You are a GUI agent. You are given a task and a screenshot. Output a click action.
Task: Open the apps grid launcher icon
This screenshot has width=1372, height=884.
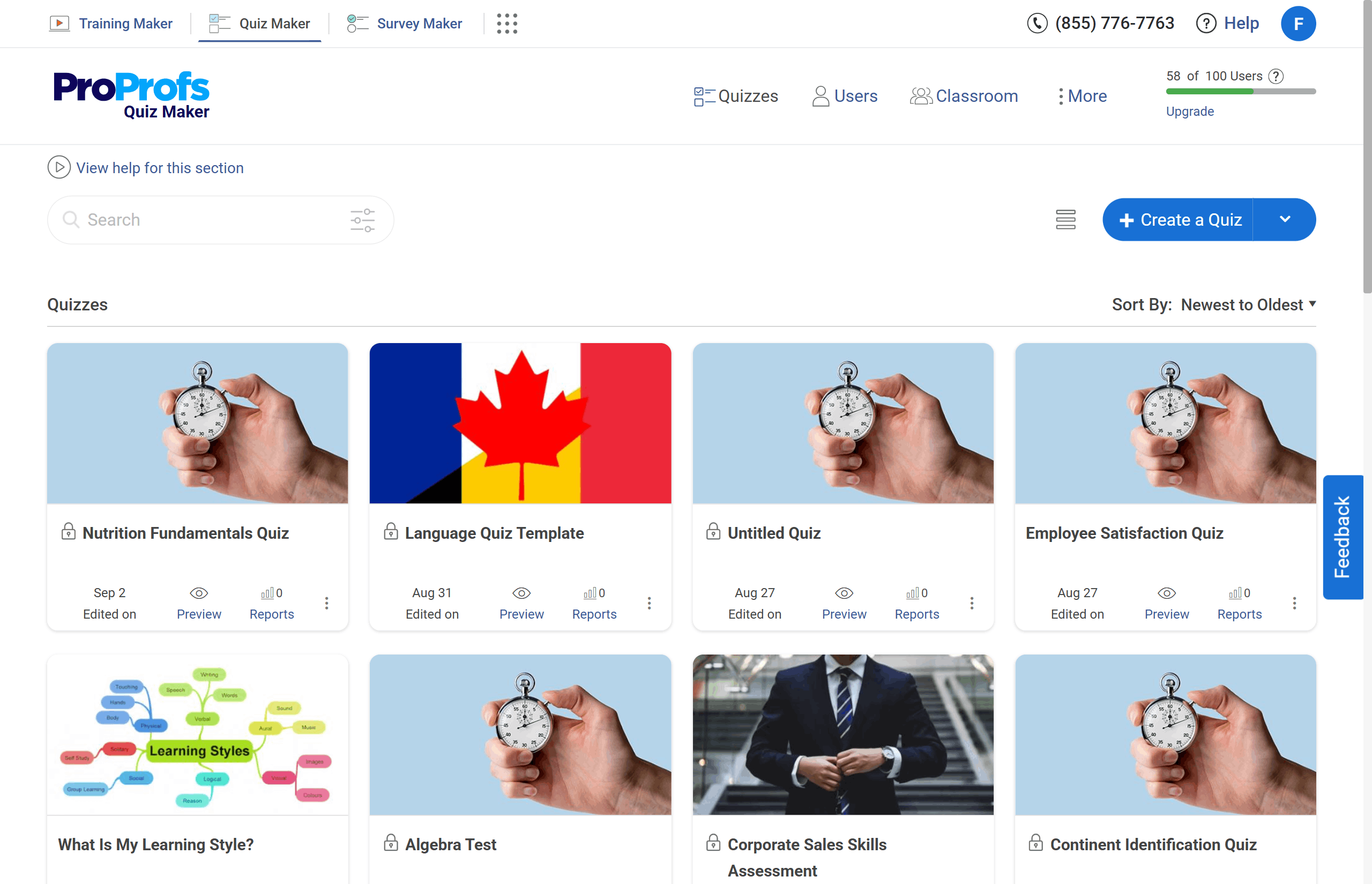pyautogui.click(x=506, y=24)
